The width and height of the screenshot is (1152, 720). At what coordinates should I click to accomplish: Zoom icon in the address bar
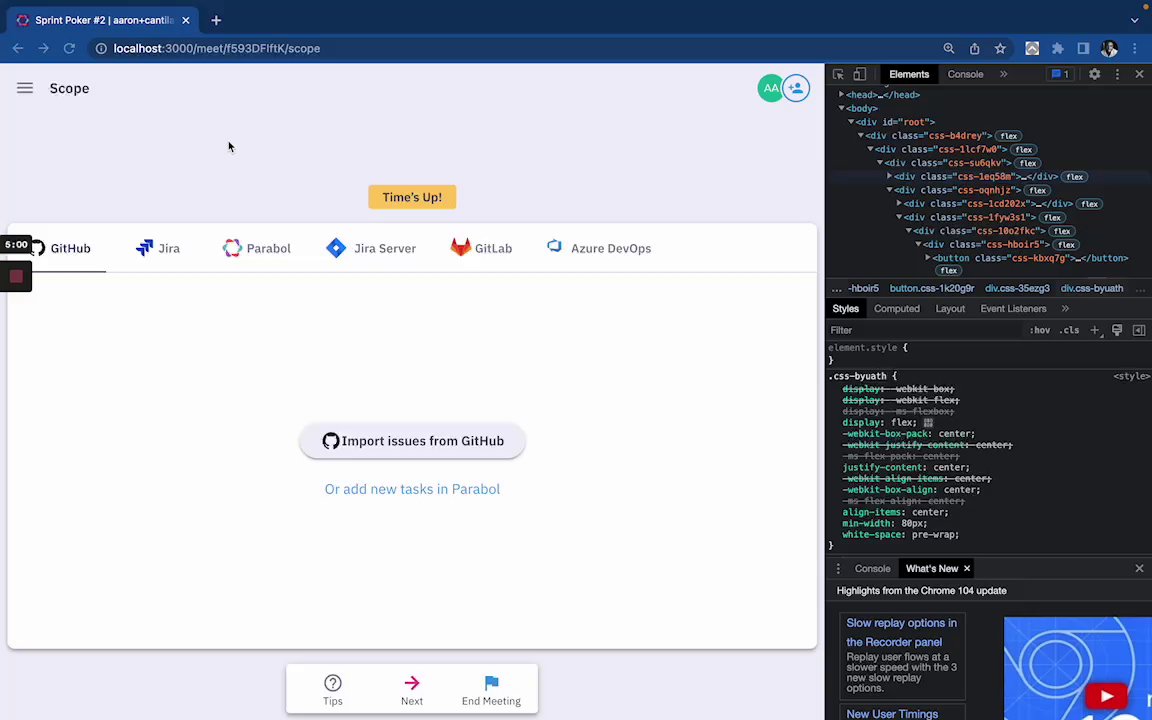coord(949,48)
